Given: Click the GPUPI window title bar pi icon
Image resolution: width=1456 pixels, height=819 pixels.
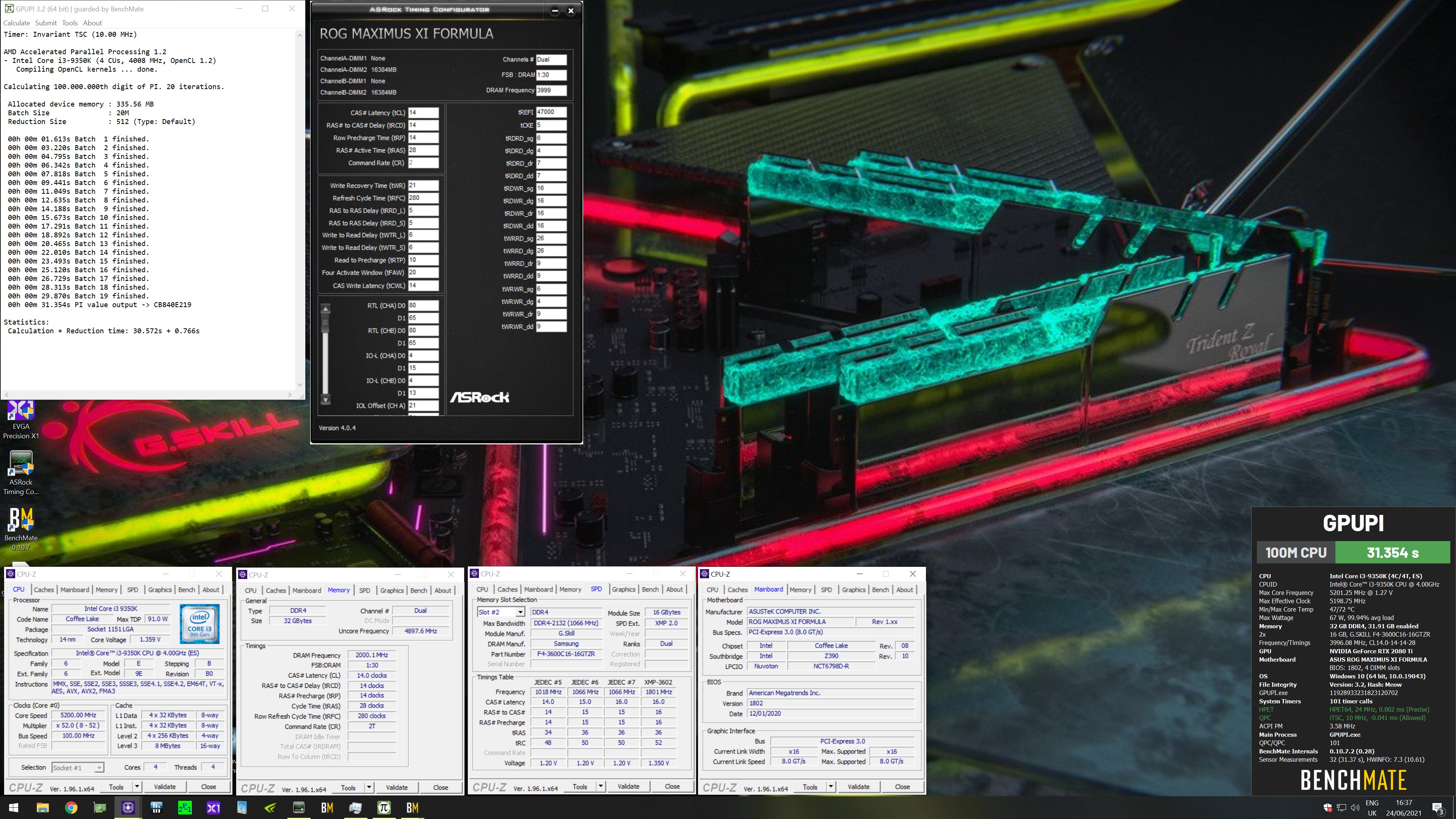Looking at the screenshot, I should click(x=9, y=8).
